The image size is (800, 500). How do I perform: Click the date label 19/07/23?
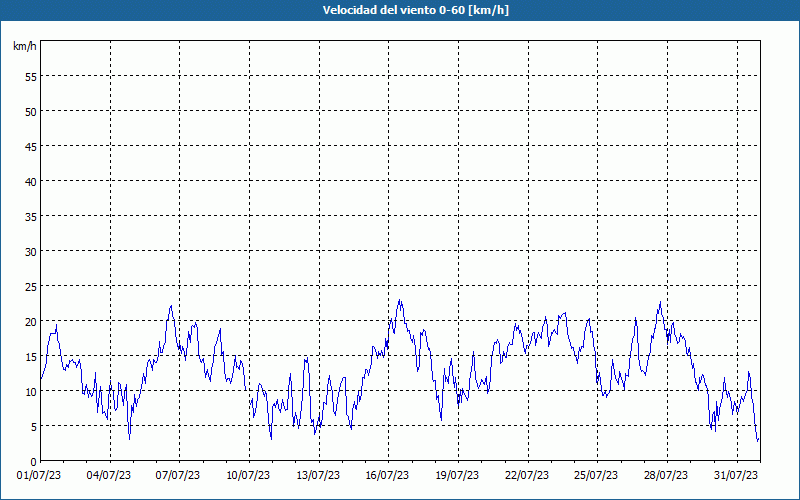tap(457, 475)
